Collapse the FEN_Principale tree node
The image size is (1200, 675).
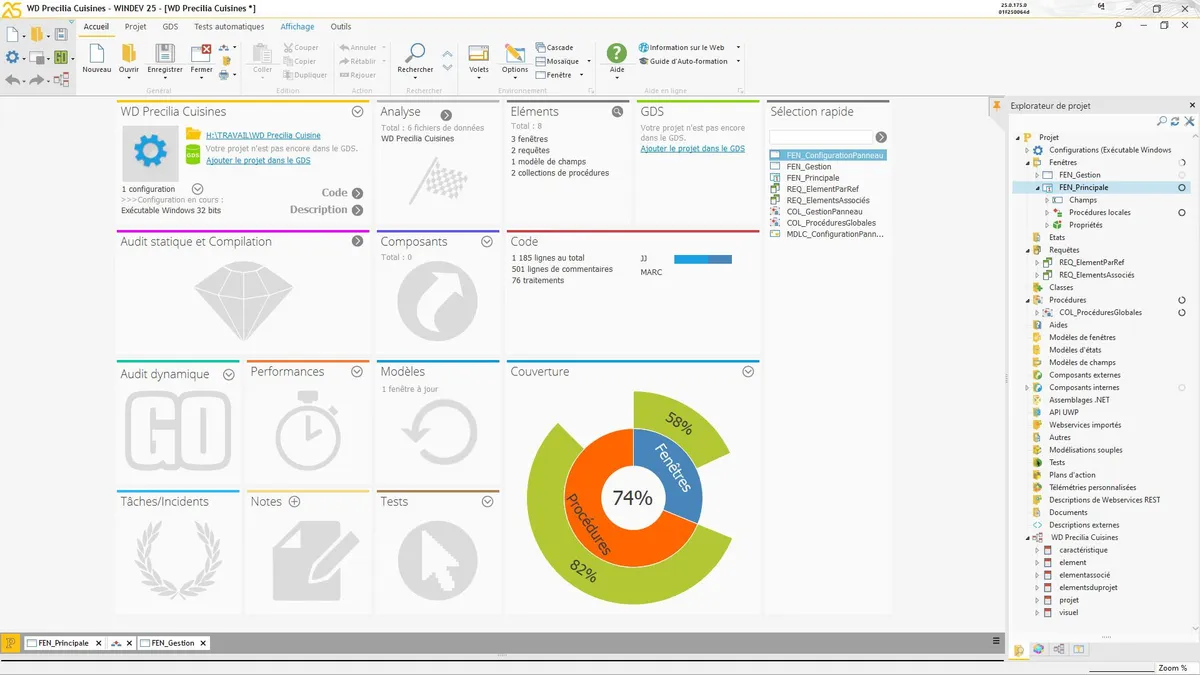1037,188
